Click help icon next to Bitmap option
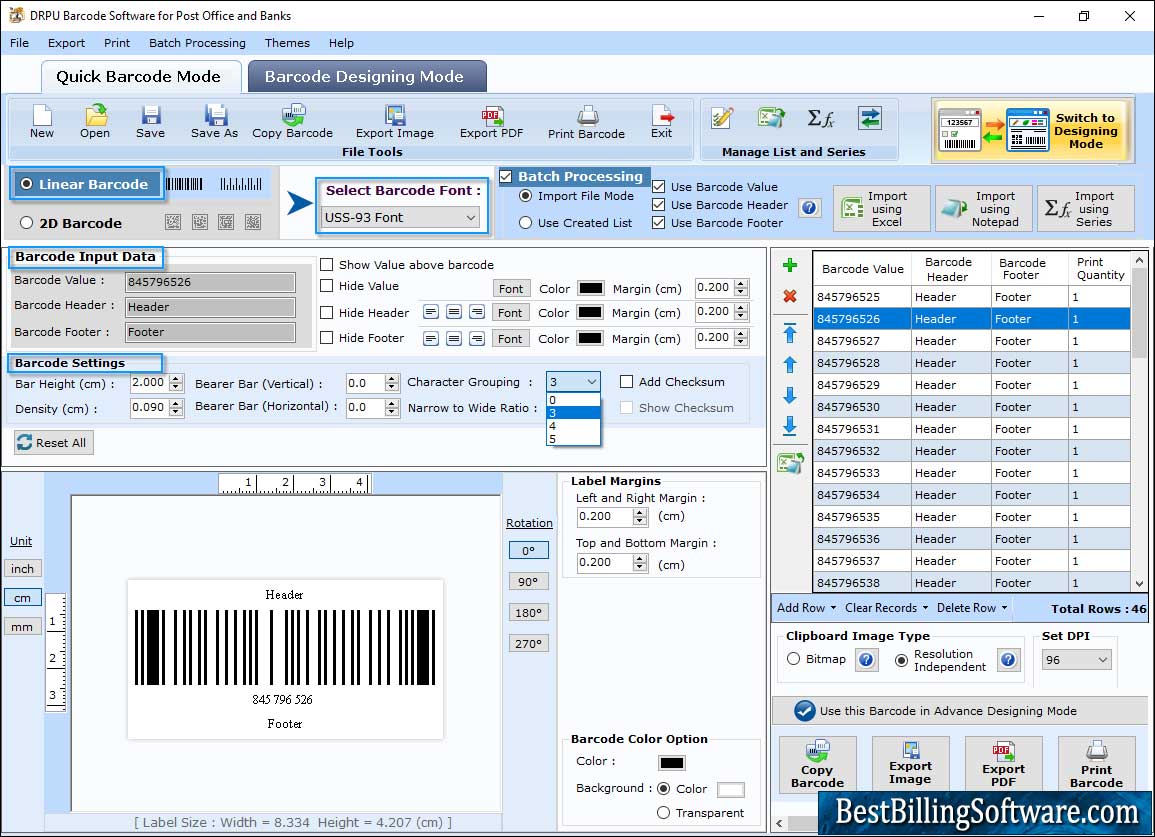Image resolution: width=1155 pixels, height=837 pixels. [866, 659]
